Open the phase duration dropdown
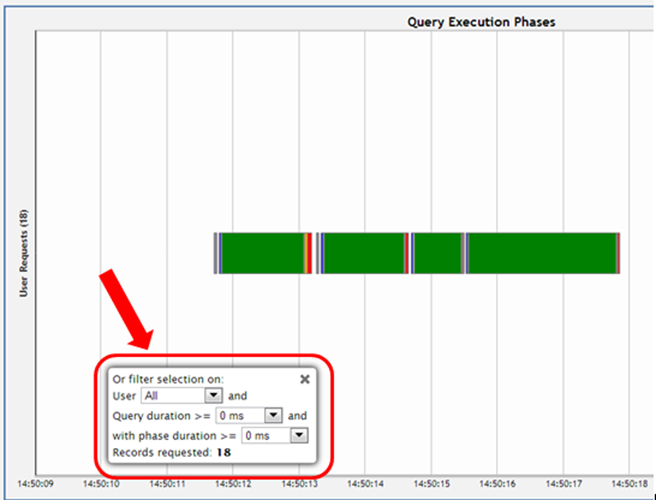656x500 pixels. point(299,435)
